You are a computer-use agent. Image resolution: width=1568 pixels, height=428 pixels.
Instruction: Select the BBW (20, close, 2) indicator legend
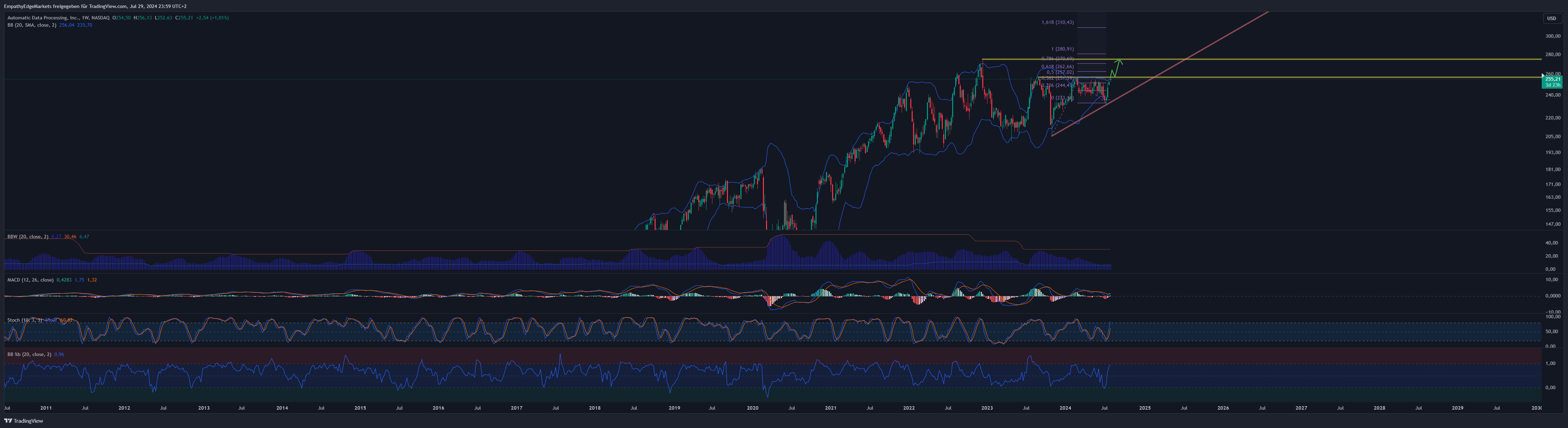click(27, 236)
